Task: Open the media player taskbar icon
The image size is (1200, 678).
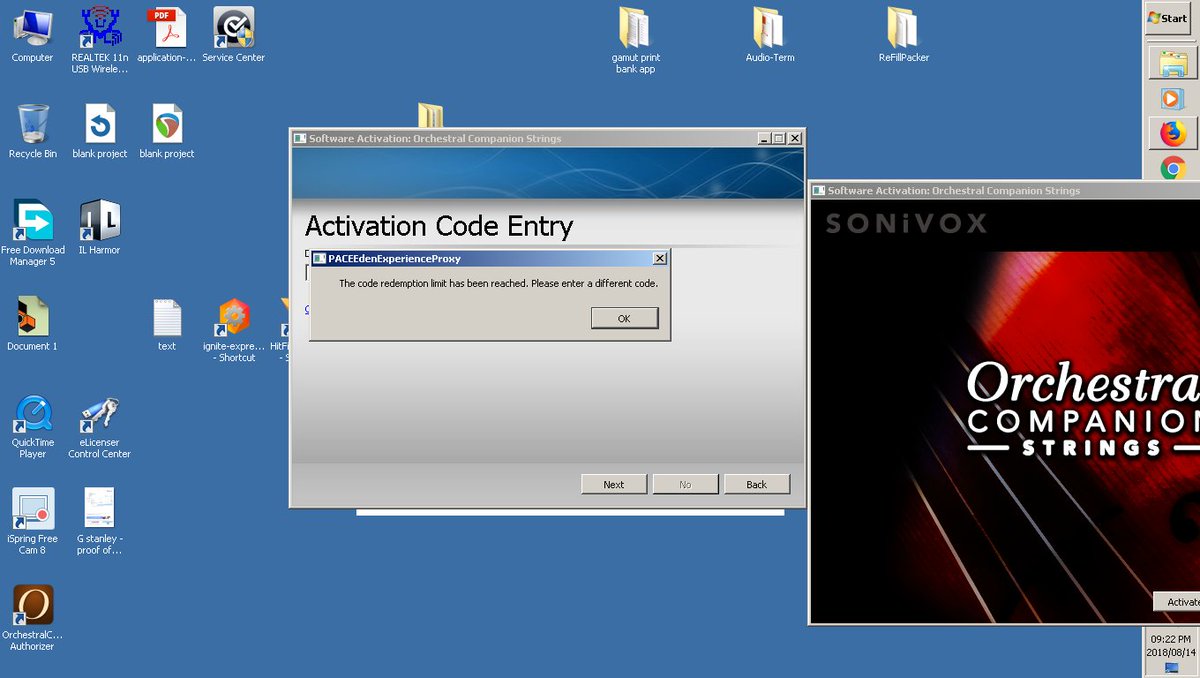Action: (x=1172, y=99)
